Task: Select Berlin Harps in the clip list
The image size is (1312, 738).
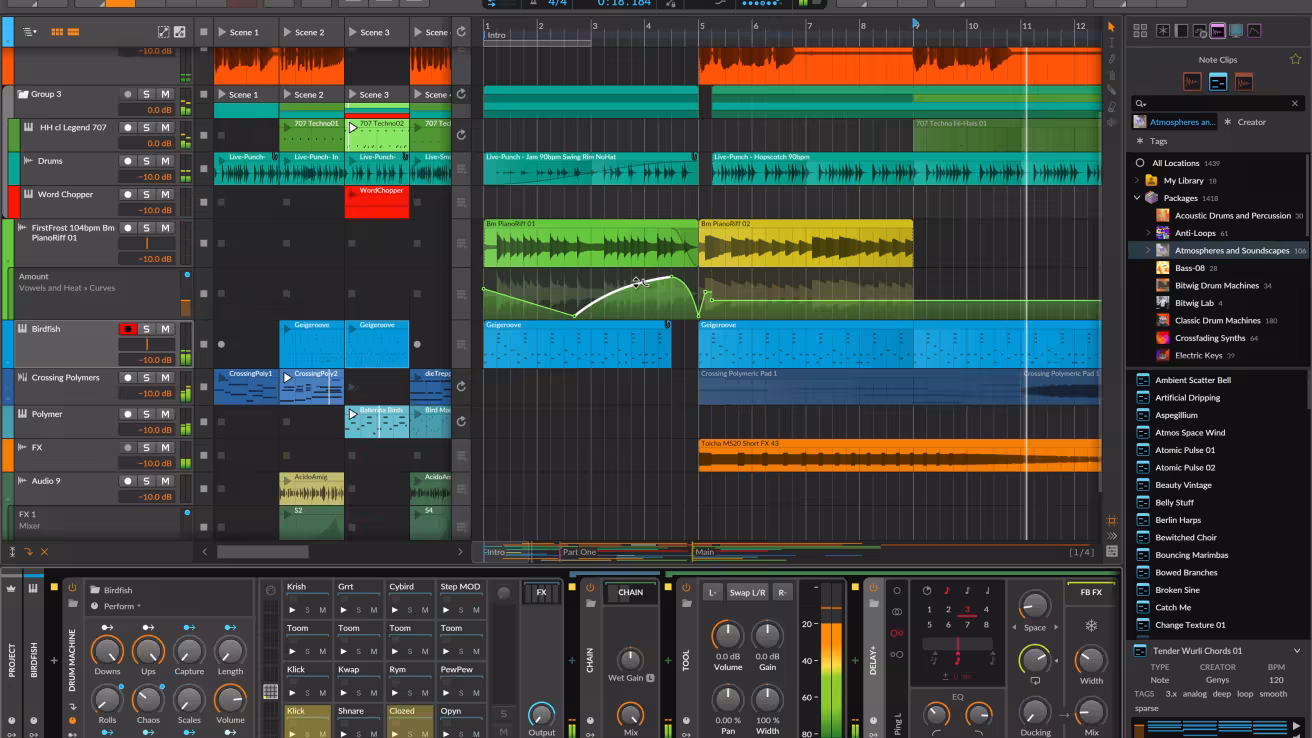Action: coord(1178,520)
